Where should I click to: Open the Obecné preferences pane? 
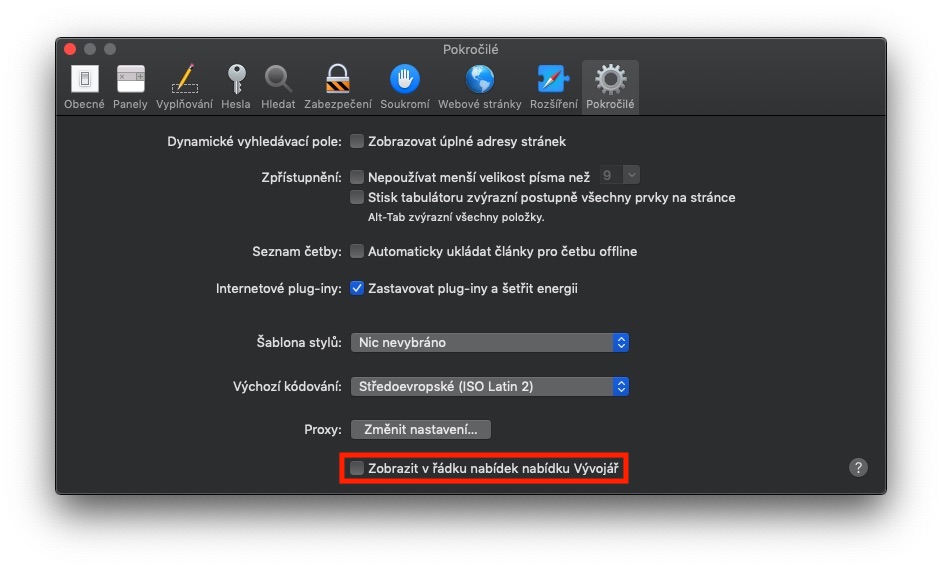(x=84, y=87)
